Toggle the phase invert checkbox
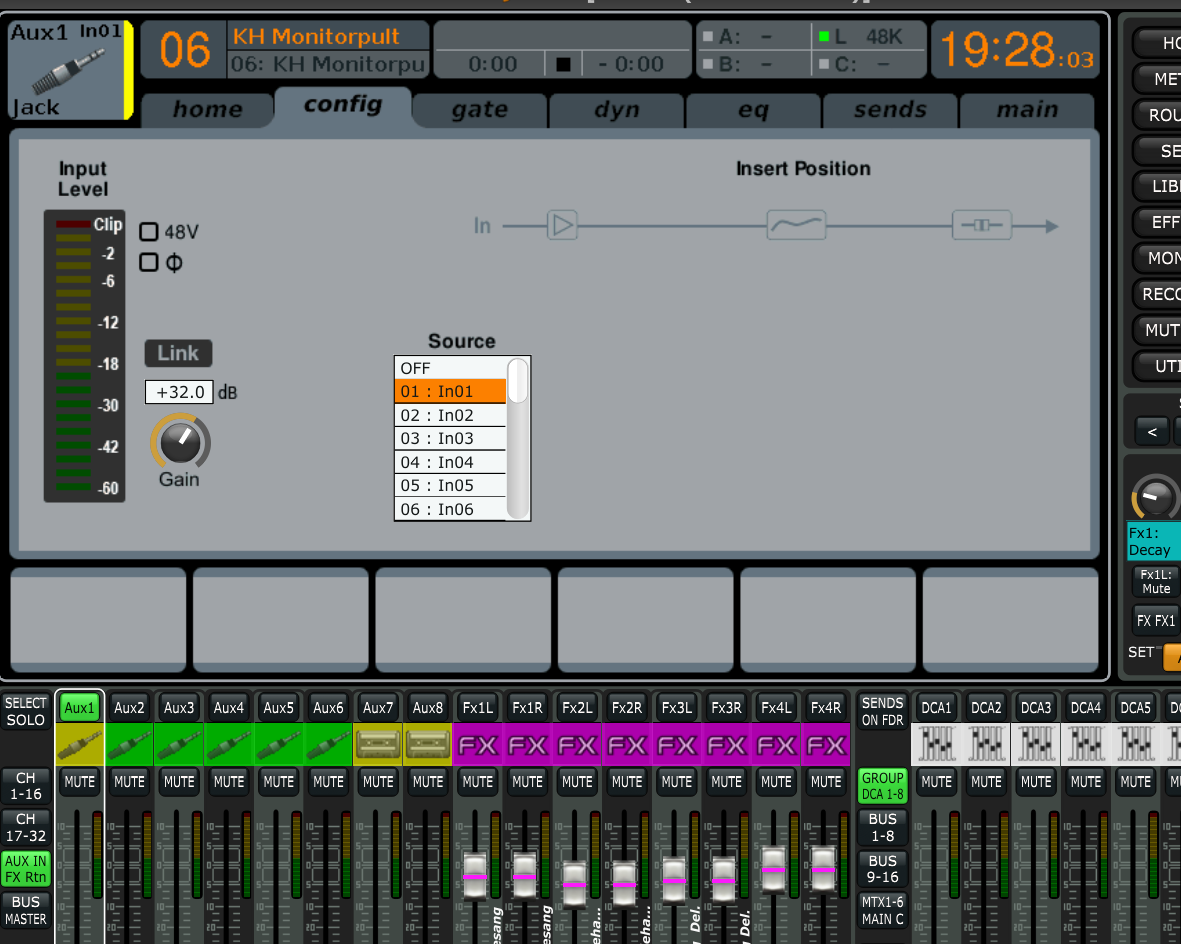Image resolution: width=1181 pixels, height=944 pixels. point(149,262)
